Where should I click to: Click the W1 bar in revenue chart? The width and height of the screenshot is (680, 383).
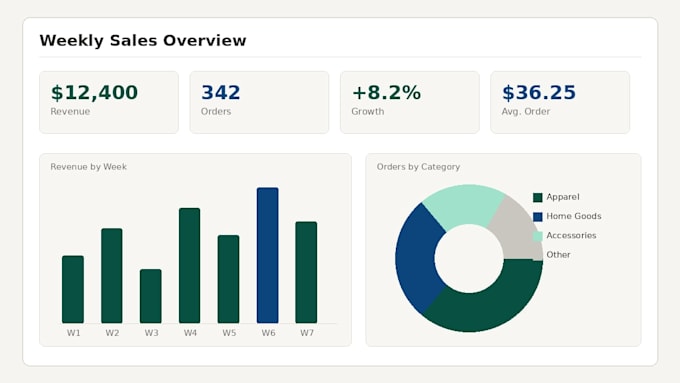(x=73, y=289)
